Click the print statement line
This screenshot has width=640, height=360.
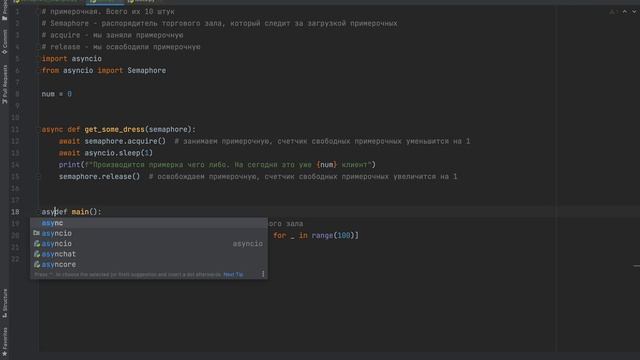(x=217, y=165)
